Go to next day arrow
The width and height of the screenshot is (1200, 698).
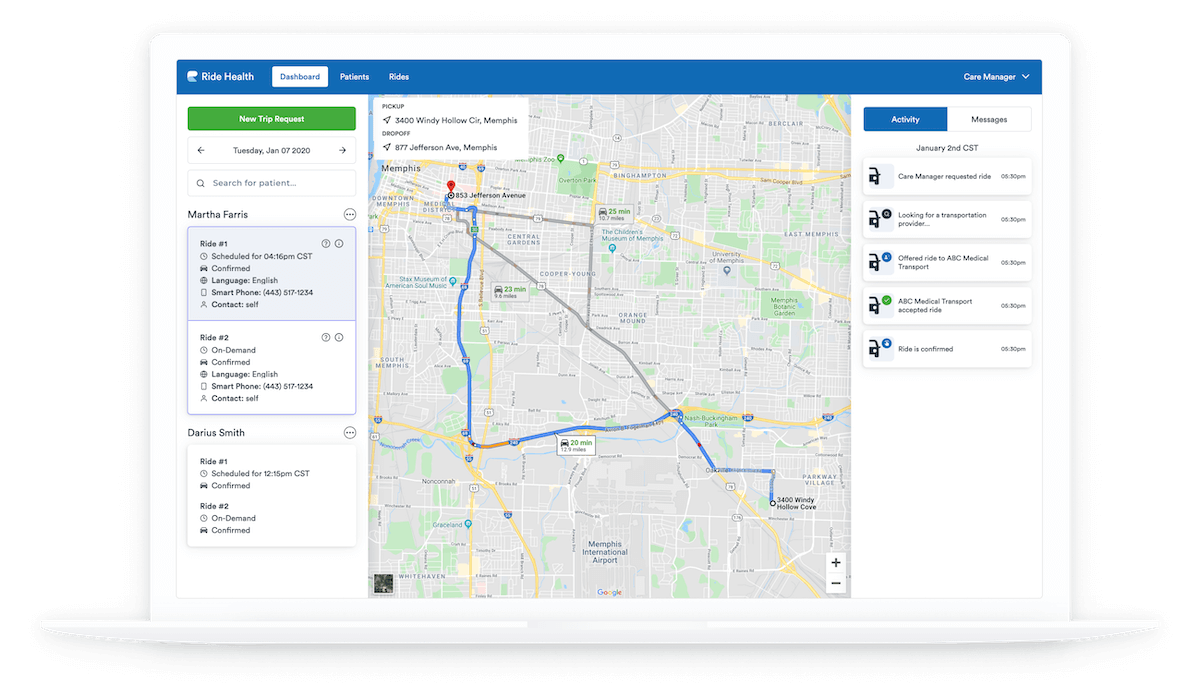coord(342,151)
